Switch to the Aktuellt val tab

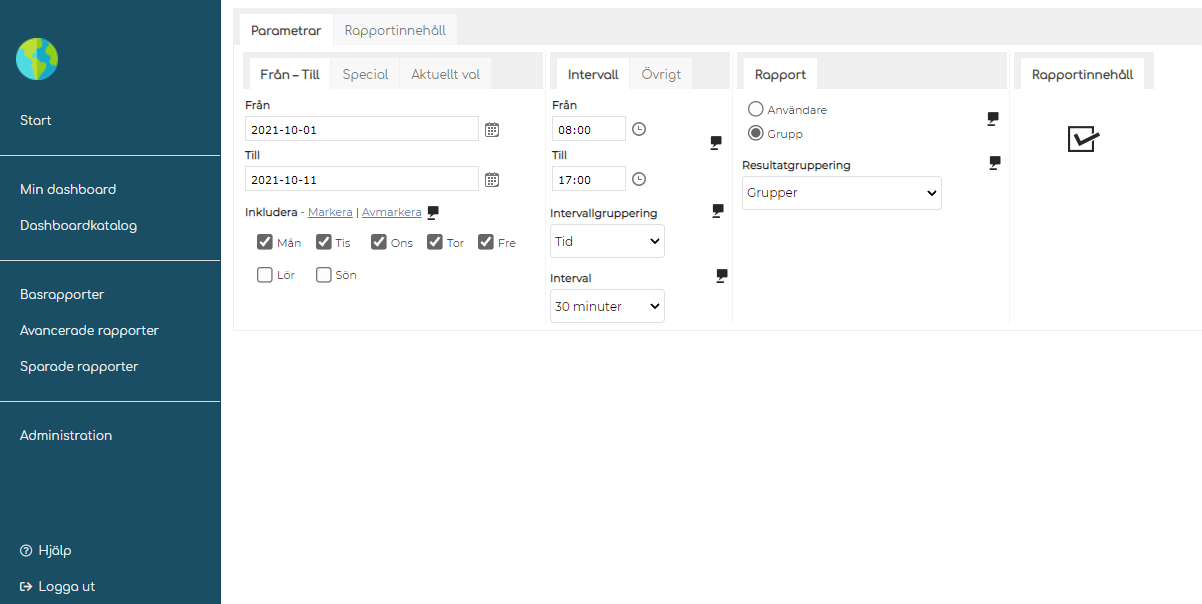click(446, 74)
